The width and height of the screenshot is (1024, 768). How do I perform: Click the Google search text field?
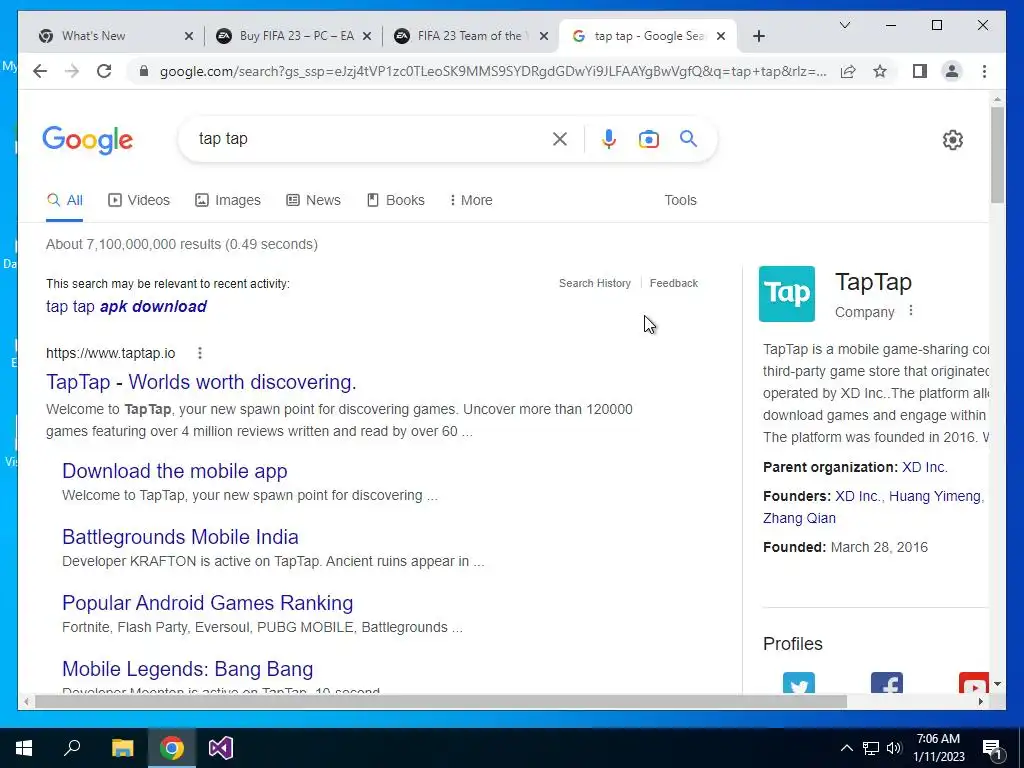tap(372, 138)
